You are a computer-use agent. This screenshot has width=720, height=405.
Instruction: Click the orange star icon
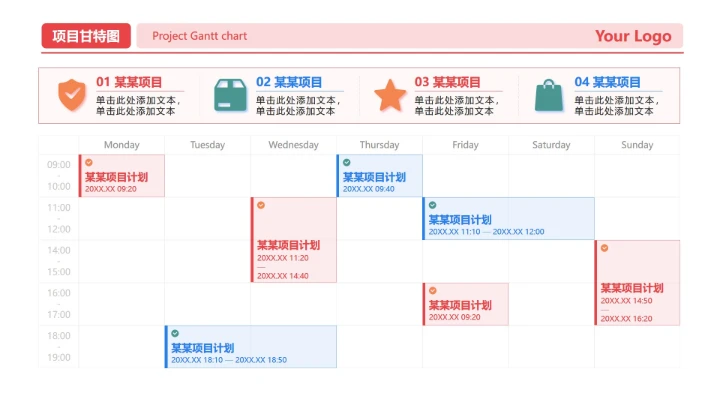[x=390, y=95]
